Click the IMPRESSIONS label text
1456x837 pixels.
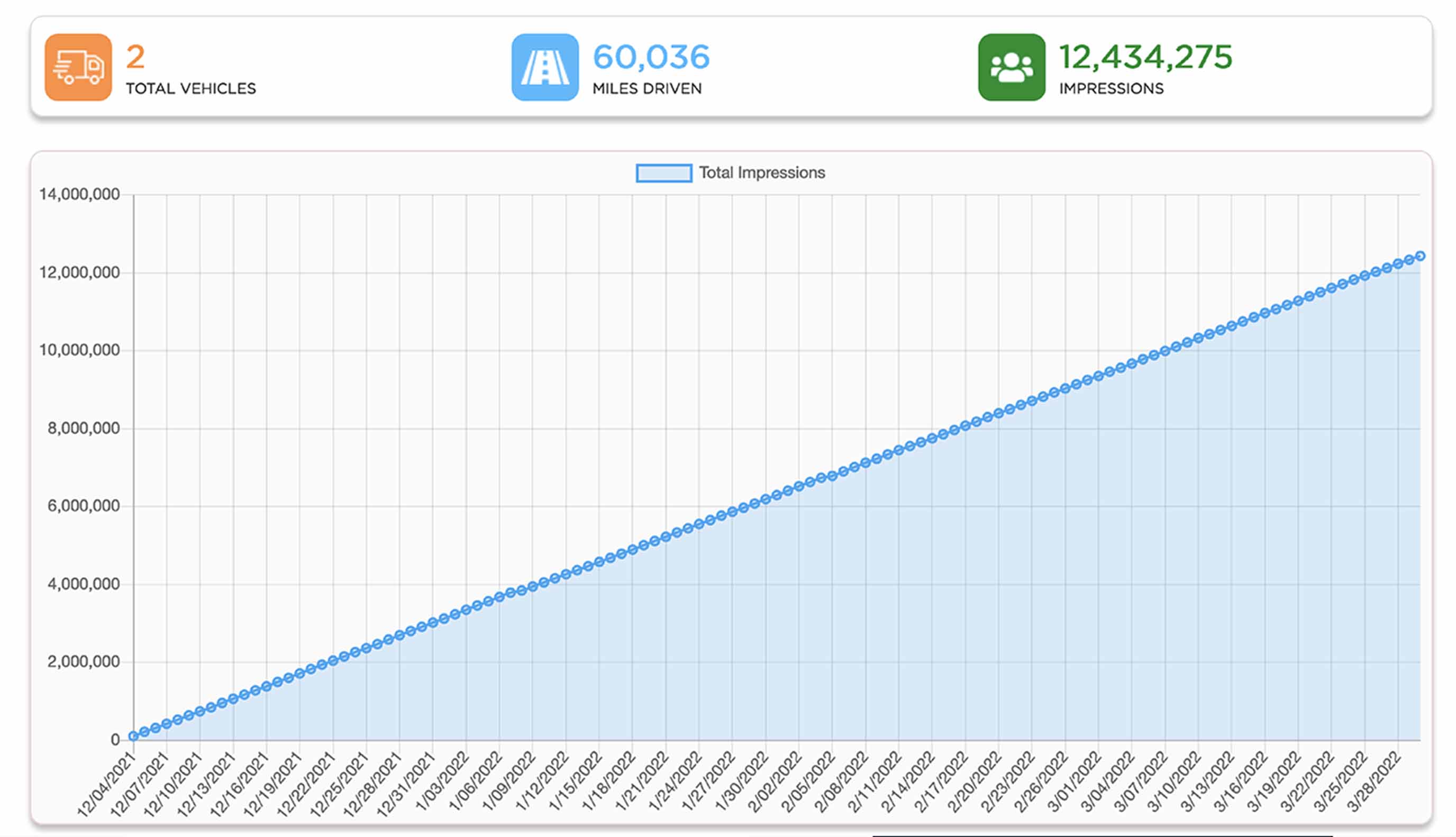(1111, 88)
